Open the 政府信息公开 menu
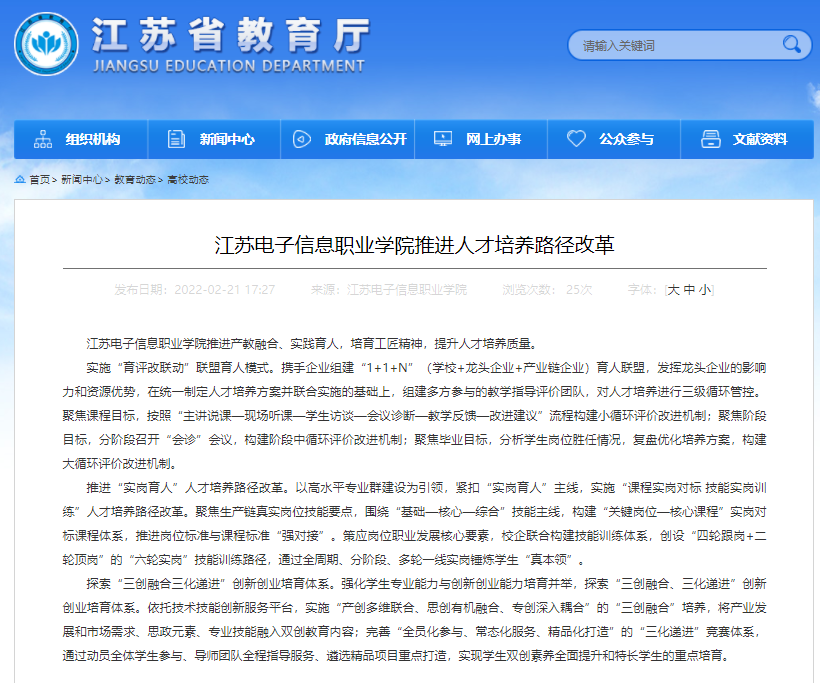The image size is (820, 683). pos(348,139)
